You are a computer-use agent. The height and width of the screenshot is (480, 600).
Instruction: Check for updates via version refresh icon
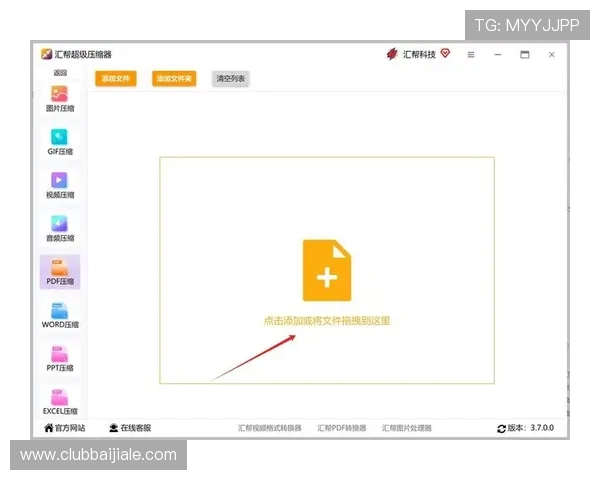(501, 429)
